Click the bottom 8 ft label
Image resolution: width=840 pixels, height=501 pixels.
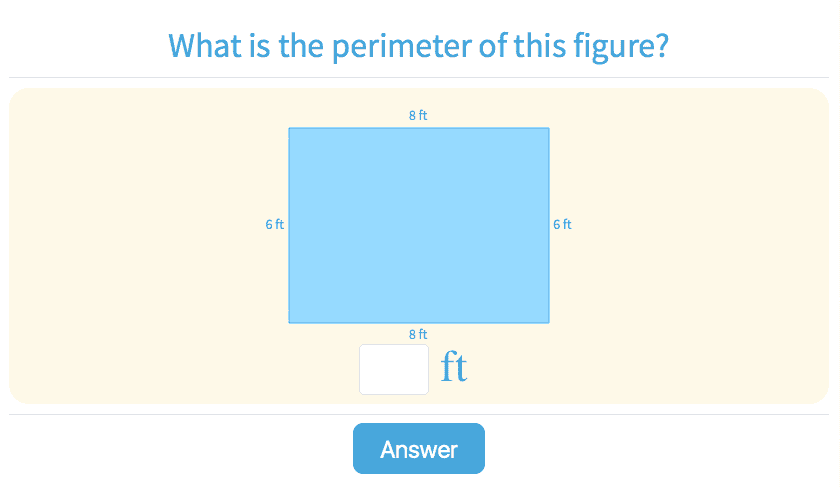(x=418, y=334)
